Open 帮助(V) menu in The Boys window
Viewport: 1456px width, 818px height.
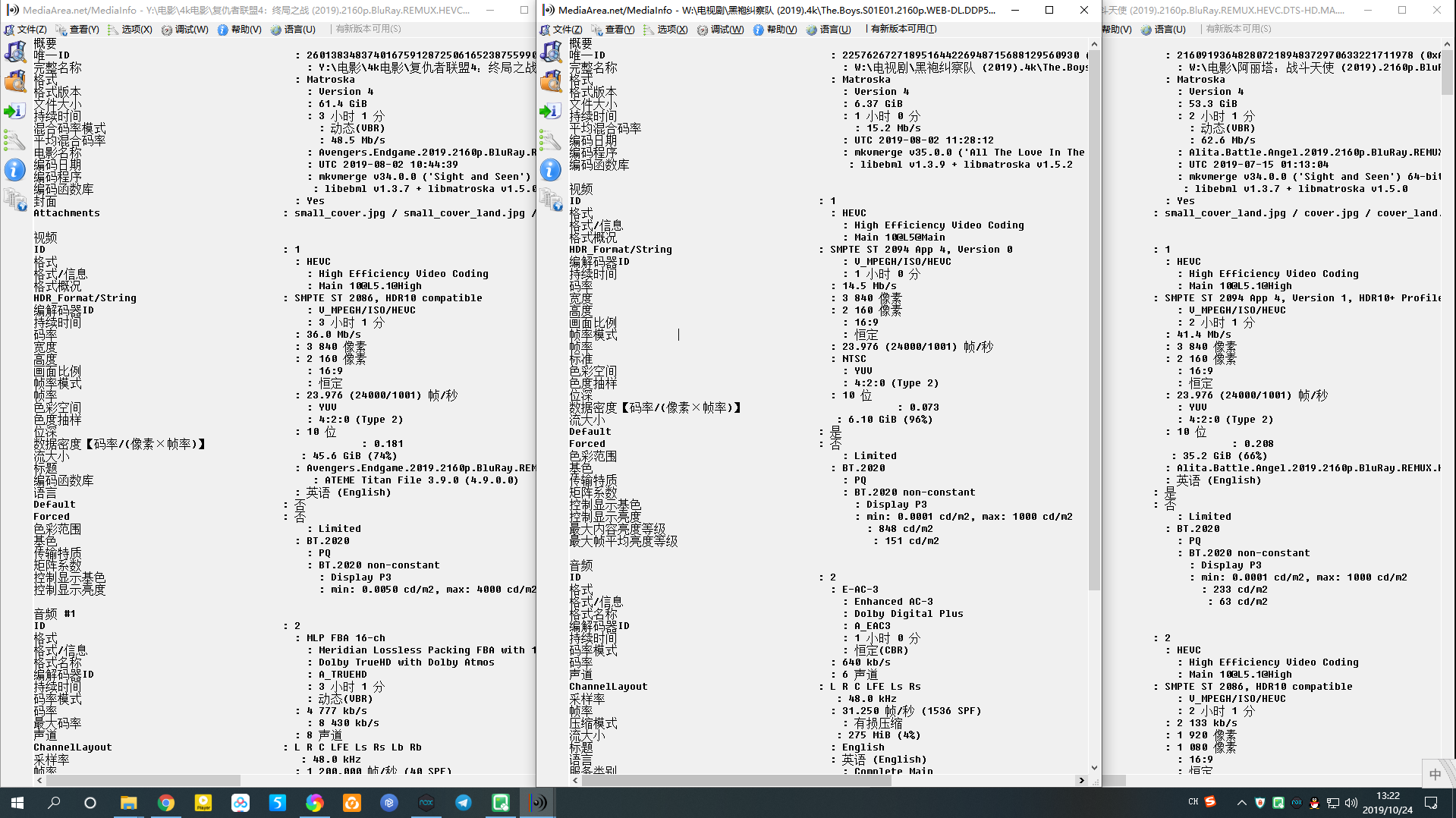(775, 30)
